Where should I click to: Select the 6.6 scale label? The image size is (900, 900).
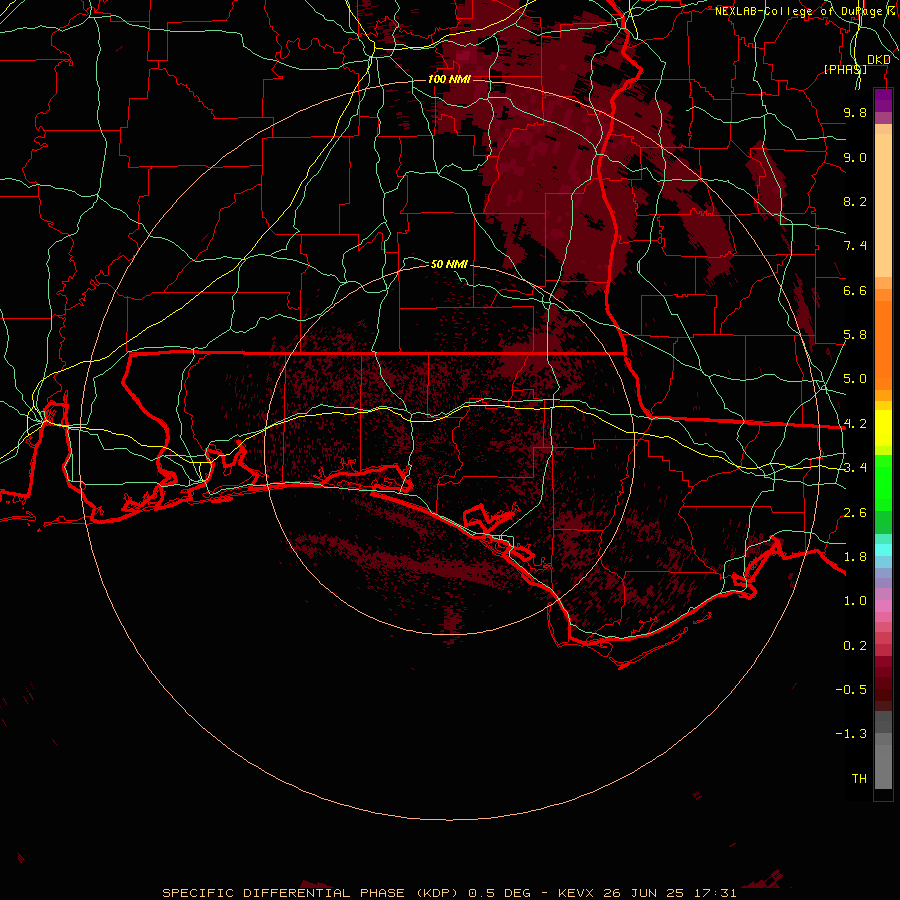coord(855,290)
